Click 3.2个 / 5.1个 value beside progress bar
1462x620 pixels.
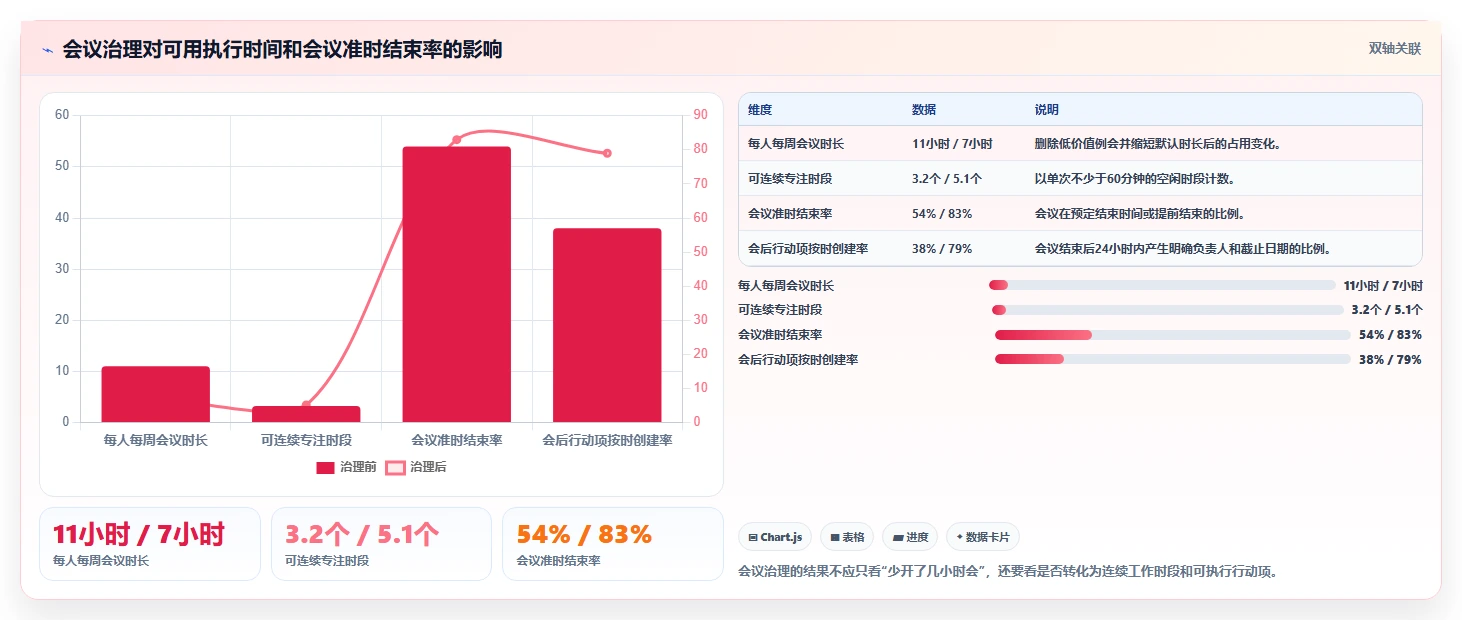pos(1387,310)
